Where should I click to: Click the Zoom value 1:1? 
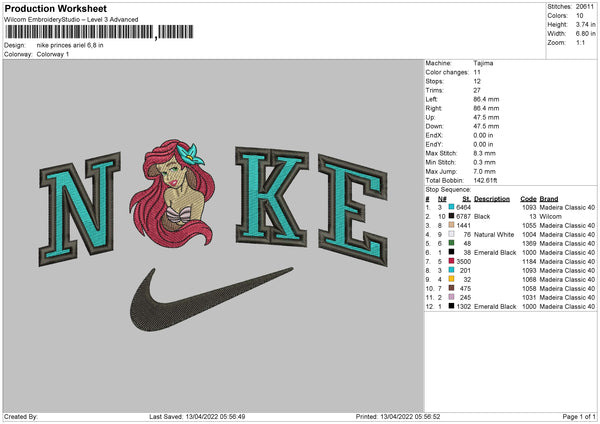580,42
